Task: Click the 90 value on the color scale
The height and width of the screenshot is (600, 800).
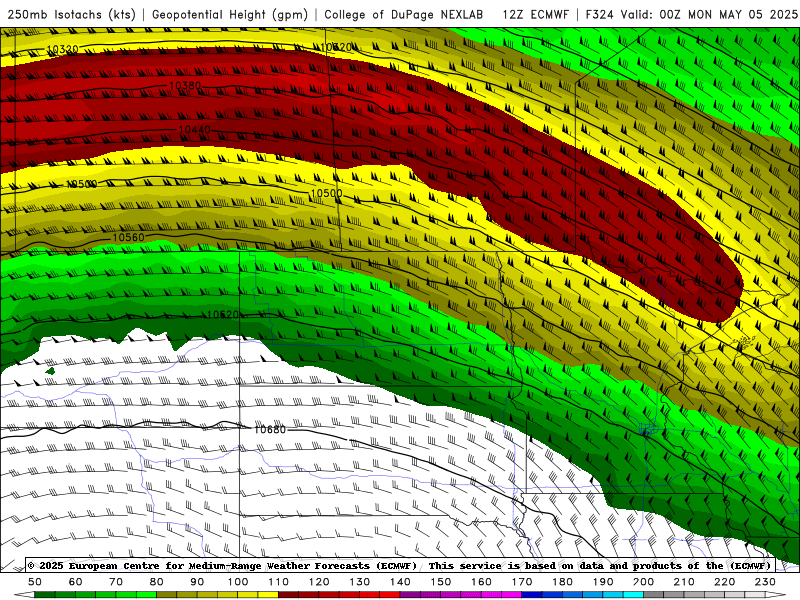Action: click(197, 582)
